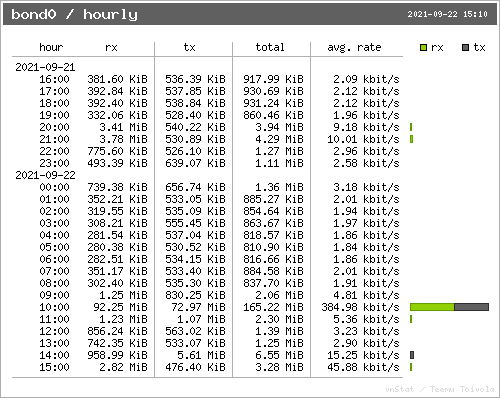The image size is (500, 398).
Task: Click the 'bond0 / hourly' title text
Action: pyautogui.click(x=74, y=14)
